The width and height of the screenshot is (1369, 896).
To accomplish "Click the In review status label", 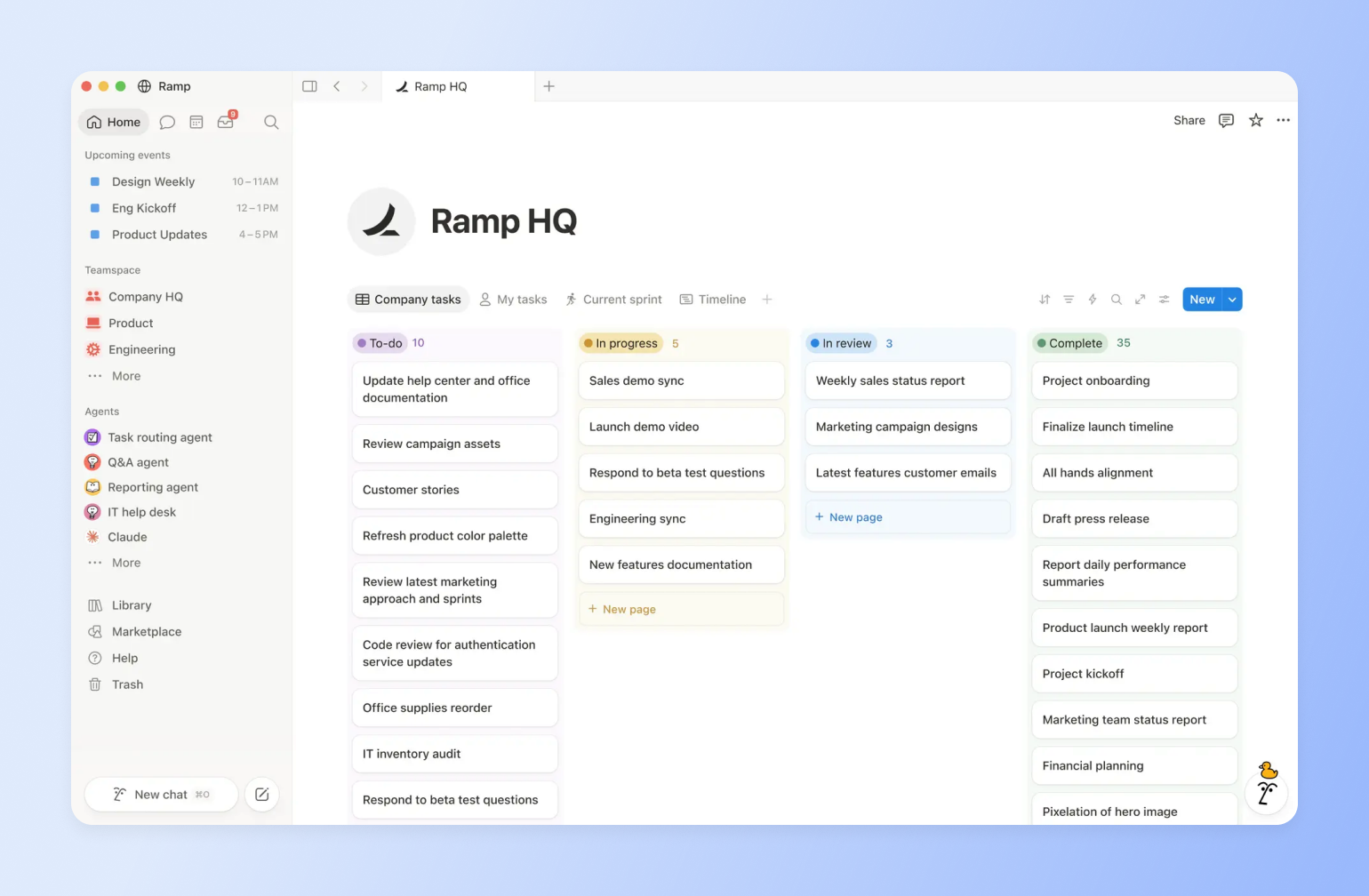I will point(842,343).
